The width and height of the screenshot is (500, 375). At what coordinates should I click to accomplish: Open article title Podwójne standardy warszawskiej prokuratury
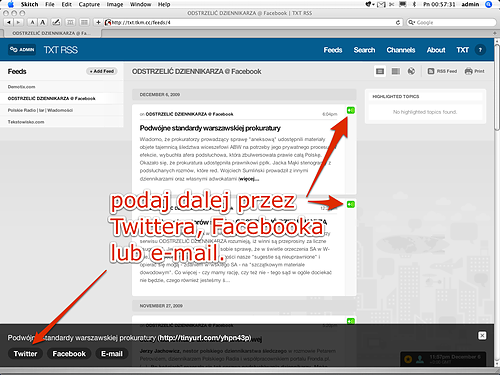click(x=210, y=128)
